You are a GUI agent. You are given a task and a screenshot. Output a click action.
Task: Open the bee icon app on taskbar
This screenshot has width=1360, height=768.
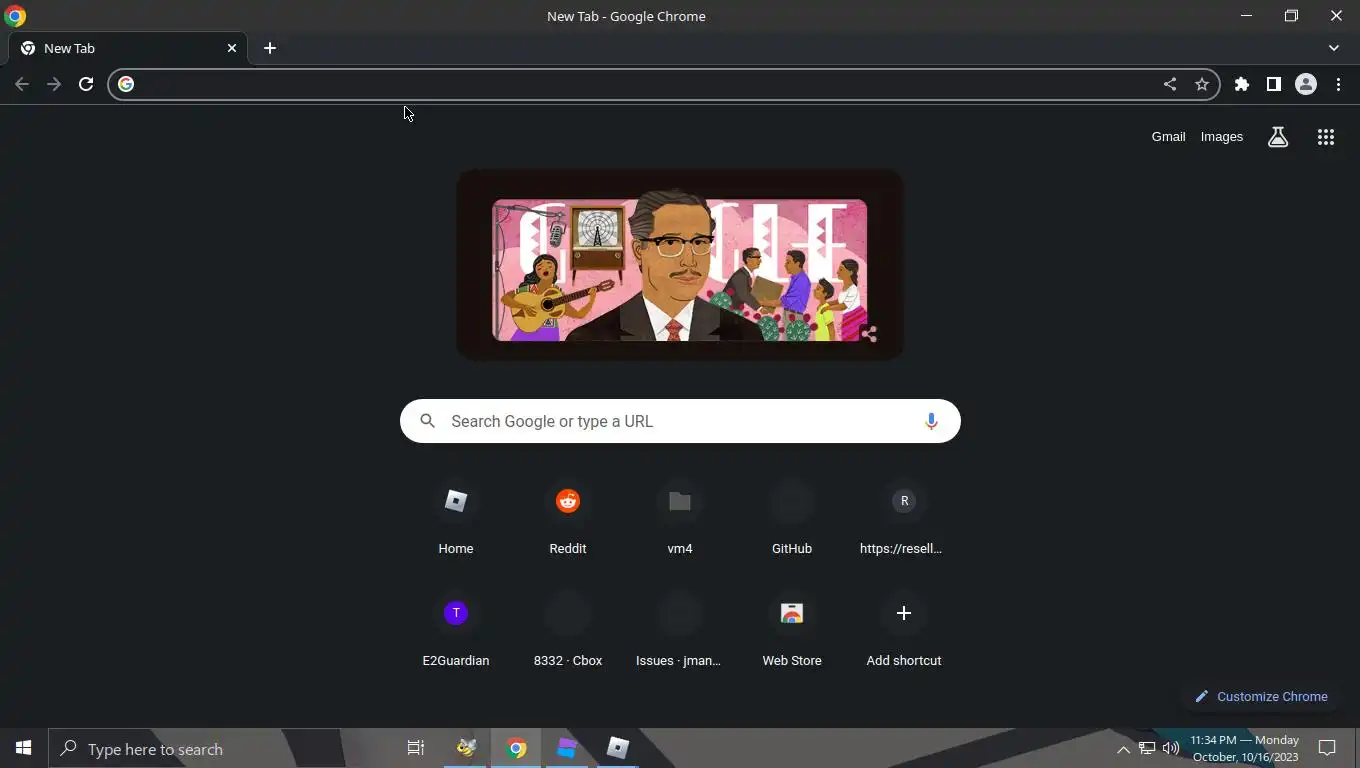[x=466, y=748]
